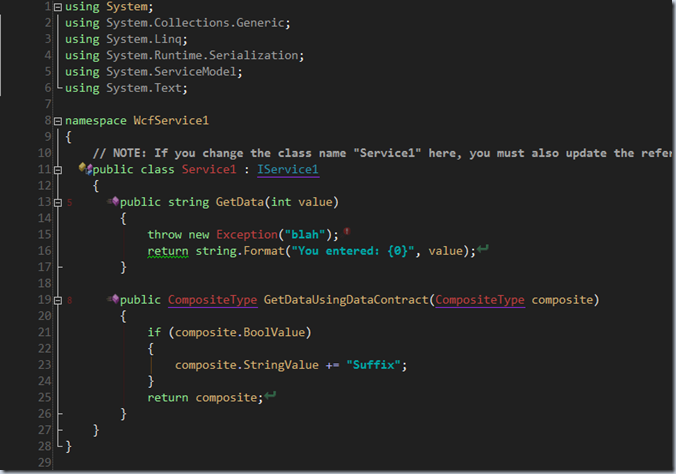Click the underlined IService1 interface name
676x474 pixels.
coord(288,170)
